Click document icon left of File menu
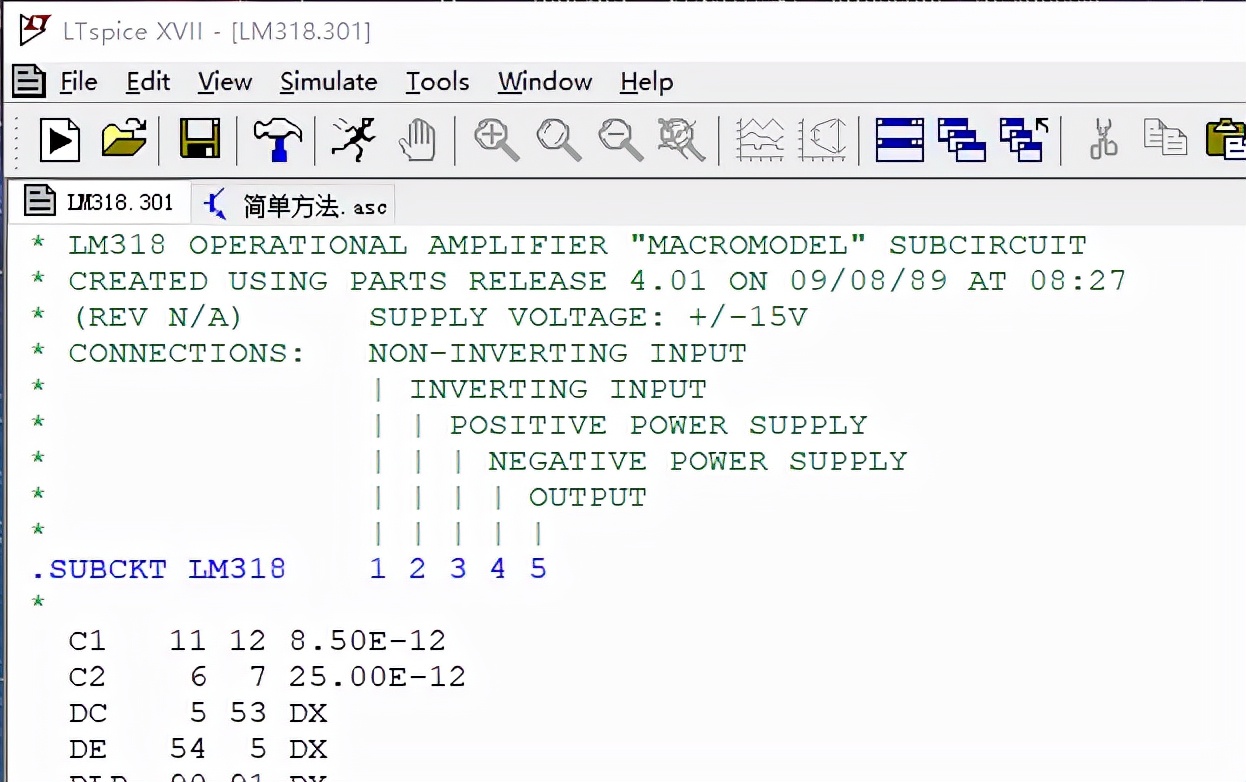Screen dimensions: 1246x782 (x=28, y=81)
